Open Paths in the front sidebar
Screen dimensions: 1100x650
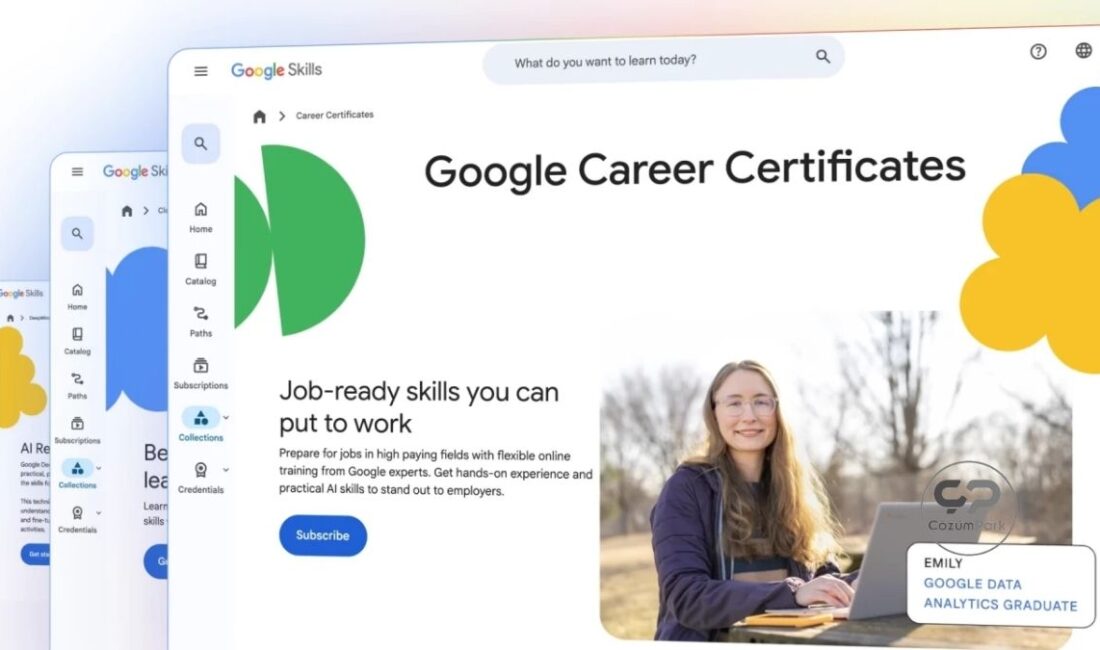coord(201,322)
